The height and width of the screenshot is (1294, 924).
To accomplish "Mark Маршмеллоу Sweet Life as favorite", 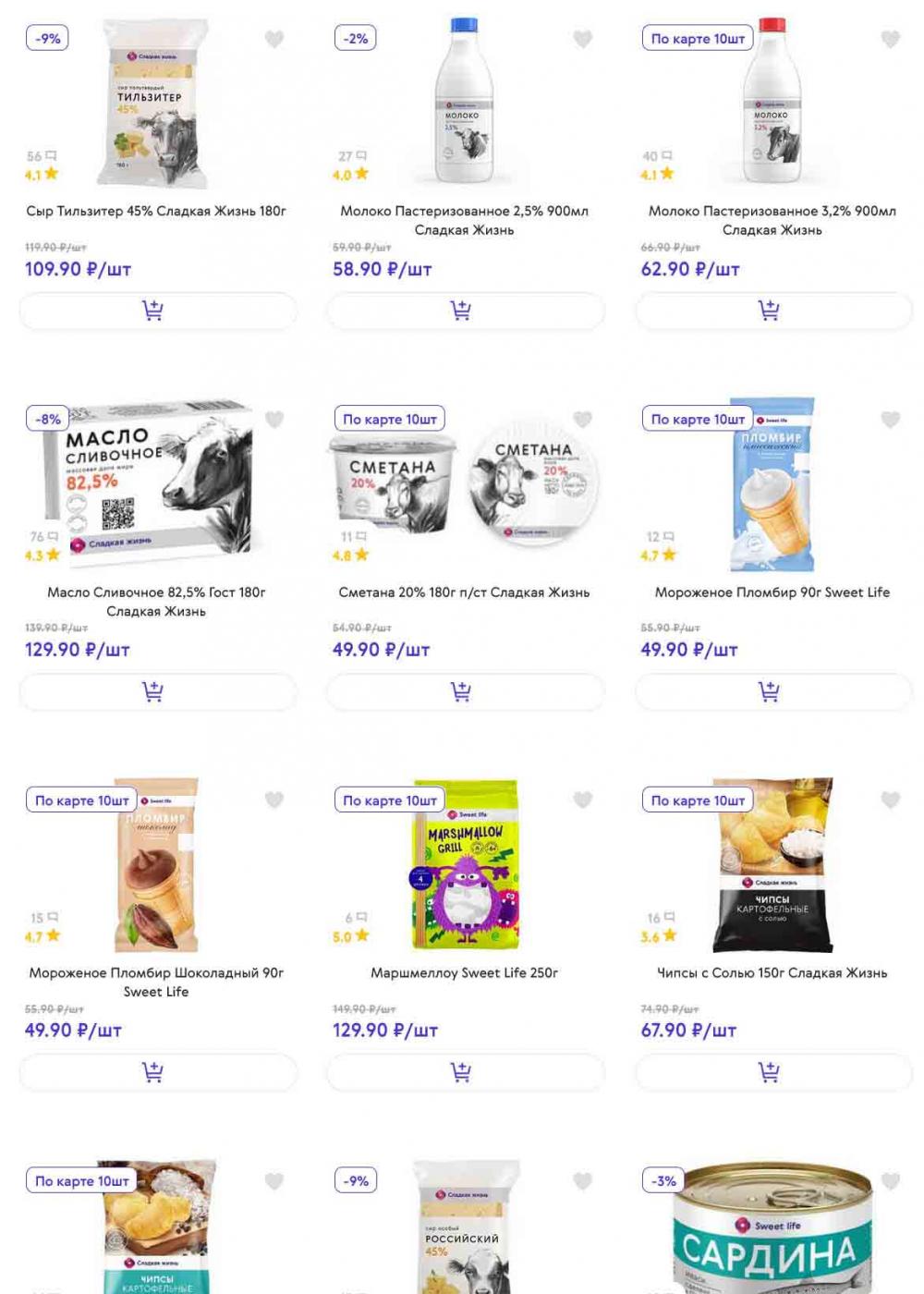I will pyautogui.click(x=582, y=800).
